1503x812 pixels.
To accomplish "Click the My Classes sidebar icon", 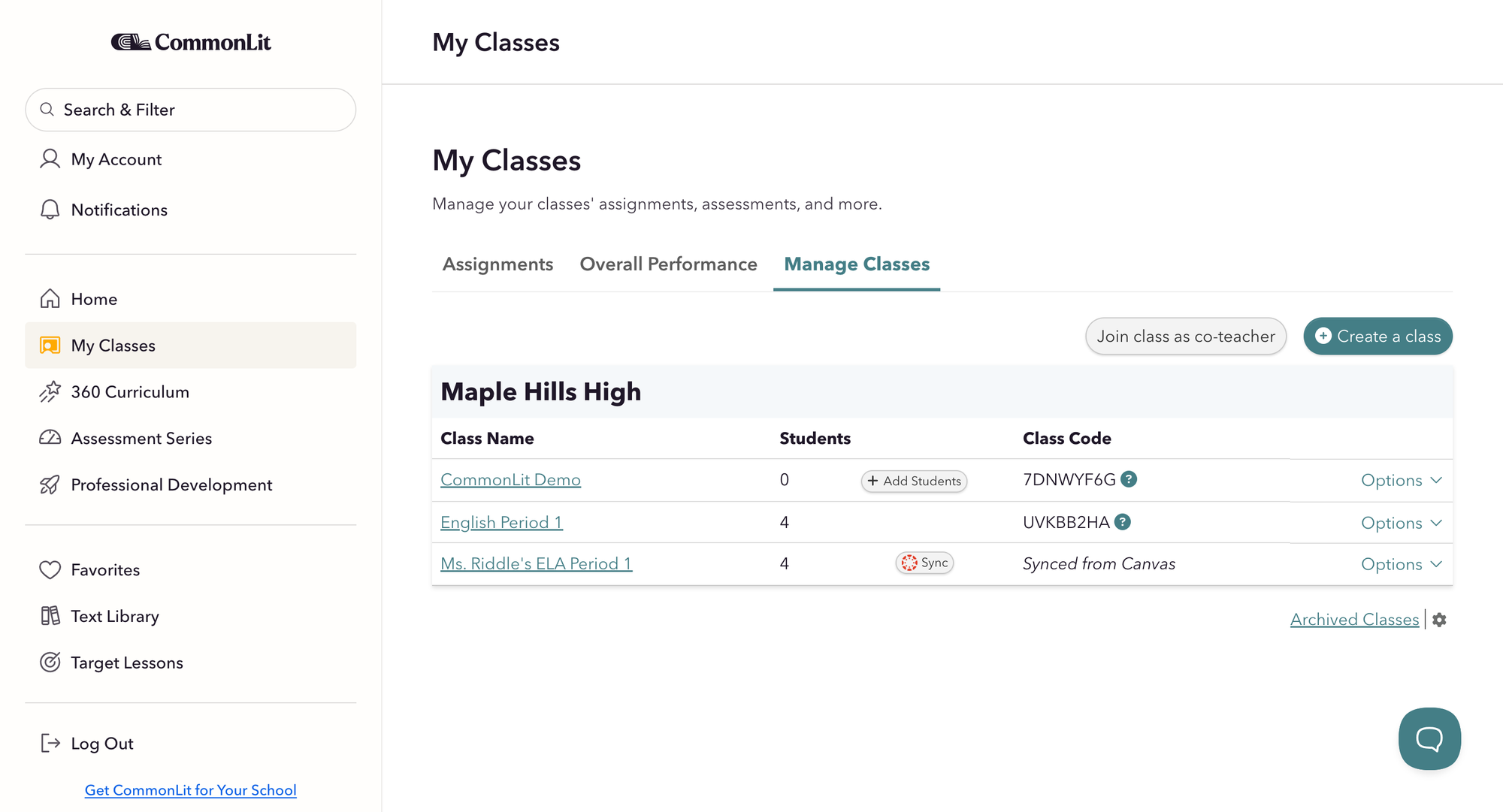I will tap(50, 346).
